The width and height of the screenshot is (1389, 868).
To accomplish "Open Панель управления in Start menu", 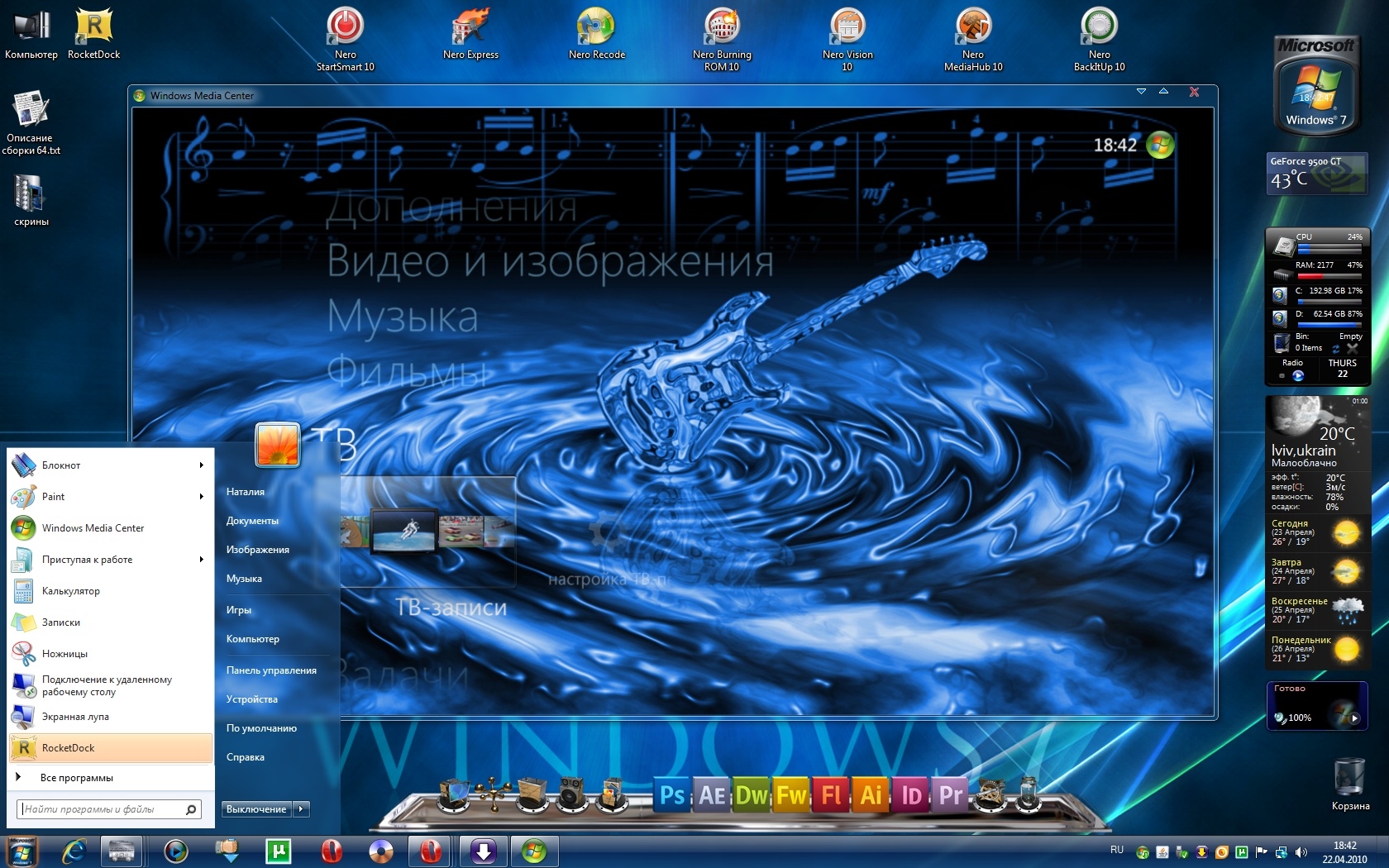I will coord(271,670).
